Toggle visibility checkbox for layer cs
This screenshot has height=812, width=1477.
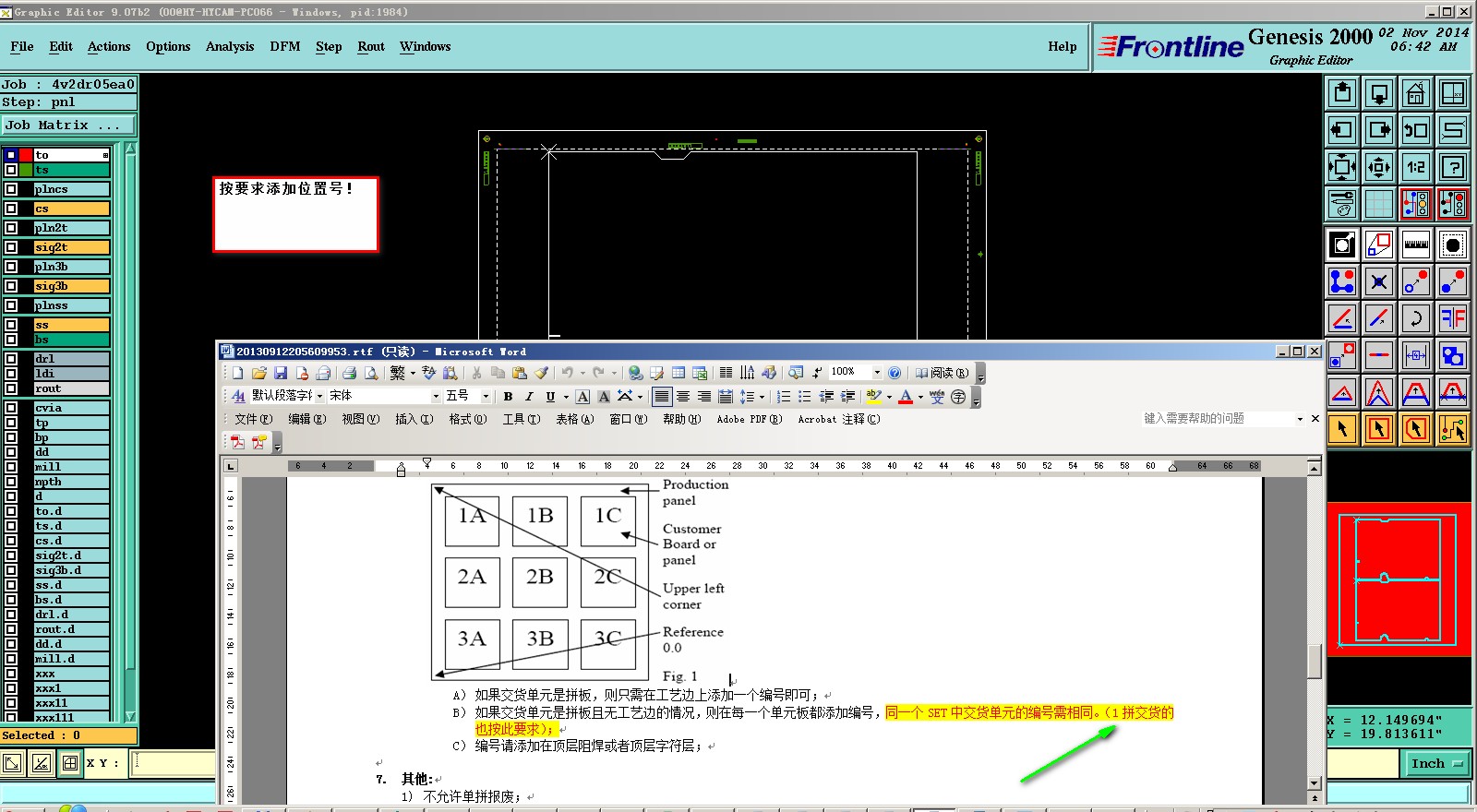[x=11, y=209]
